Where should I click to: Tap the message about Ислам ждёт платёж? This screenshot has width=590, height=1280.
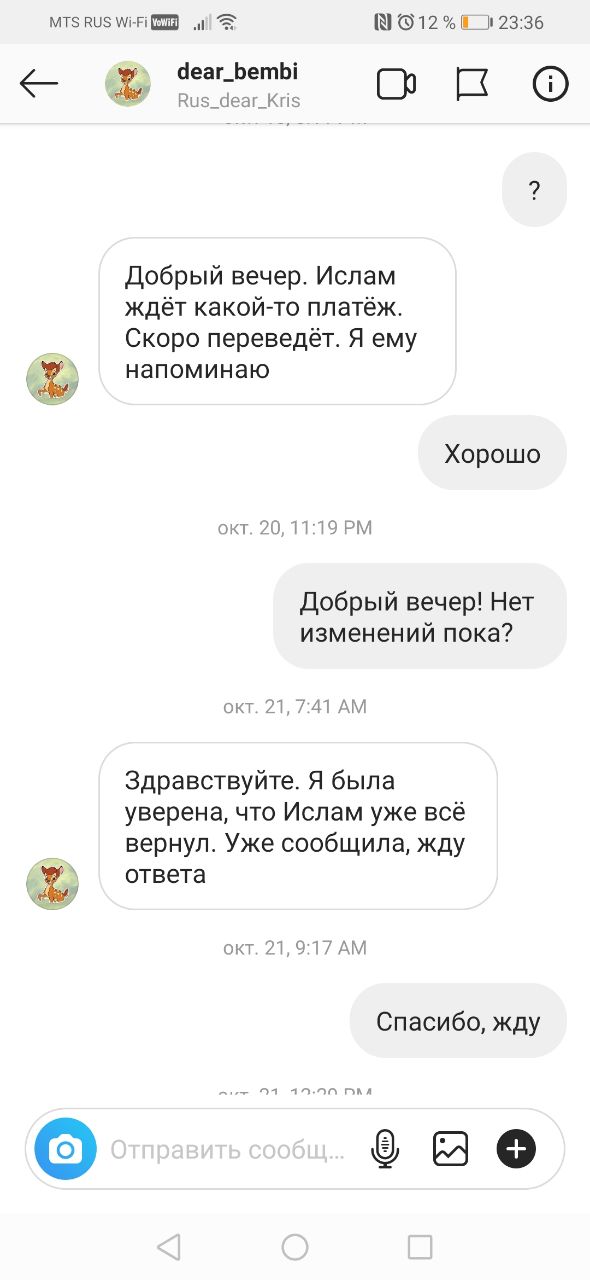pyautogui.click(x=277, y=321)
